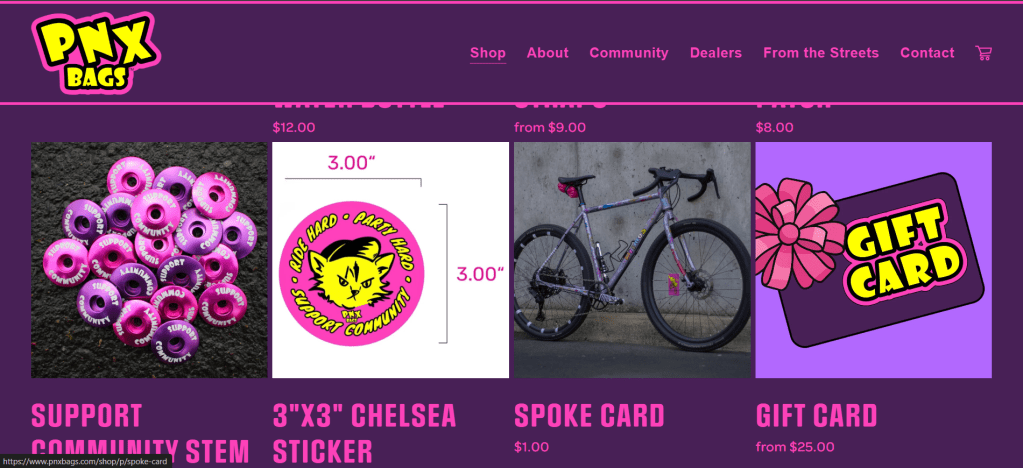The image size is (1023, 468).
Task: Click the $12.00 water bottle price
Action: pyautogui.click(x=294, y=127)
